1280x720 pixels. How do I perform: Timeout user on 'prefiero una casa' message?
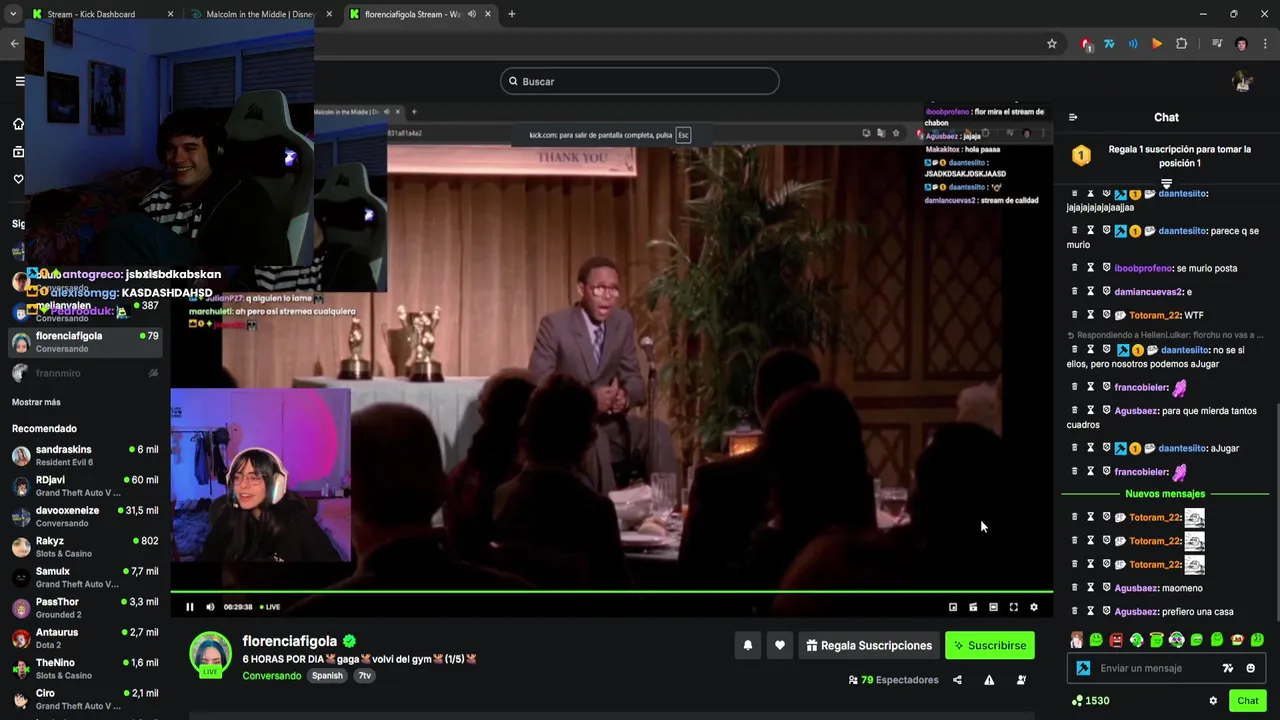(x=1091, y=611)
